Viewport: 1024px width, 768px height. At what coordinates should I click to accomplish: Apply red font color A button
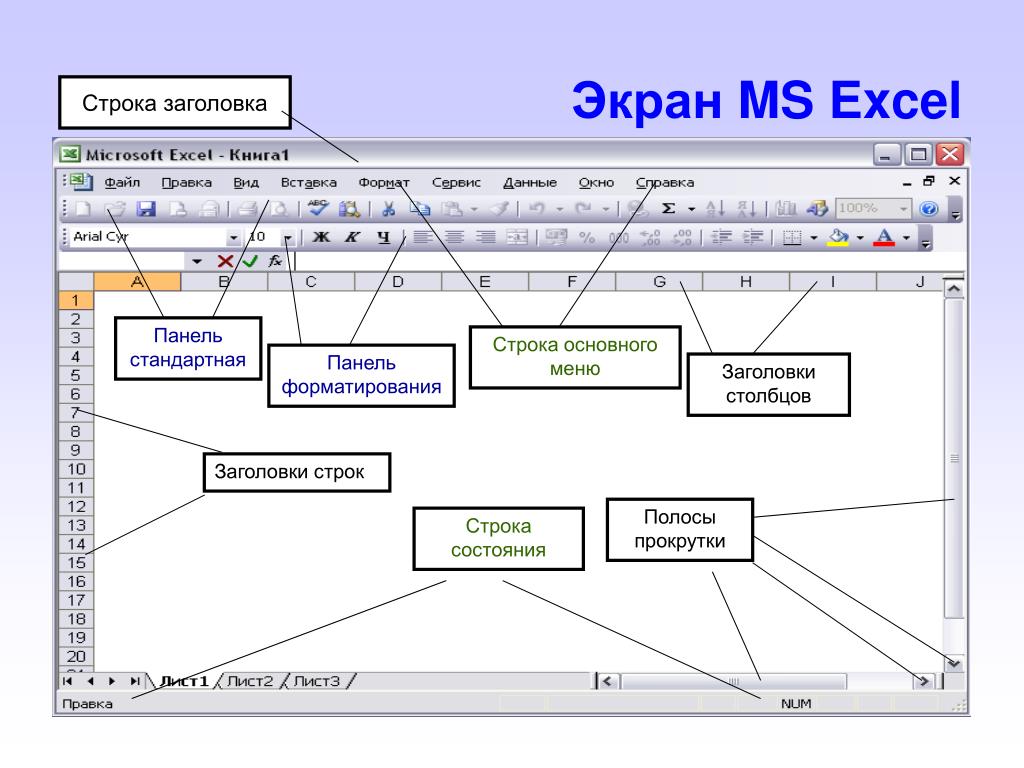coord(884,238)
